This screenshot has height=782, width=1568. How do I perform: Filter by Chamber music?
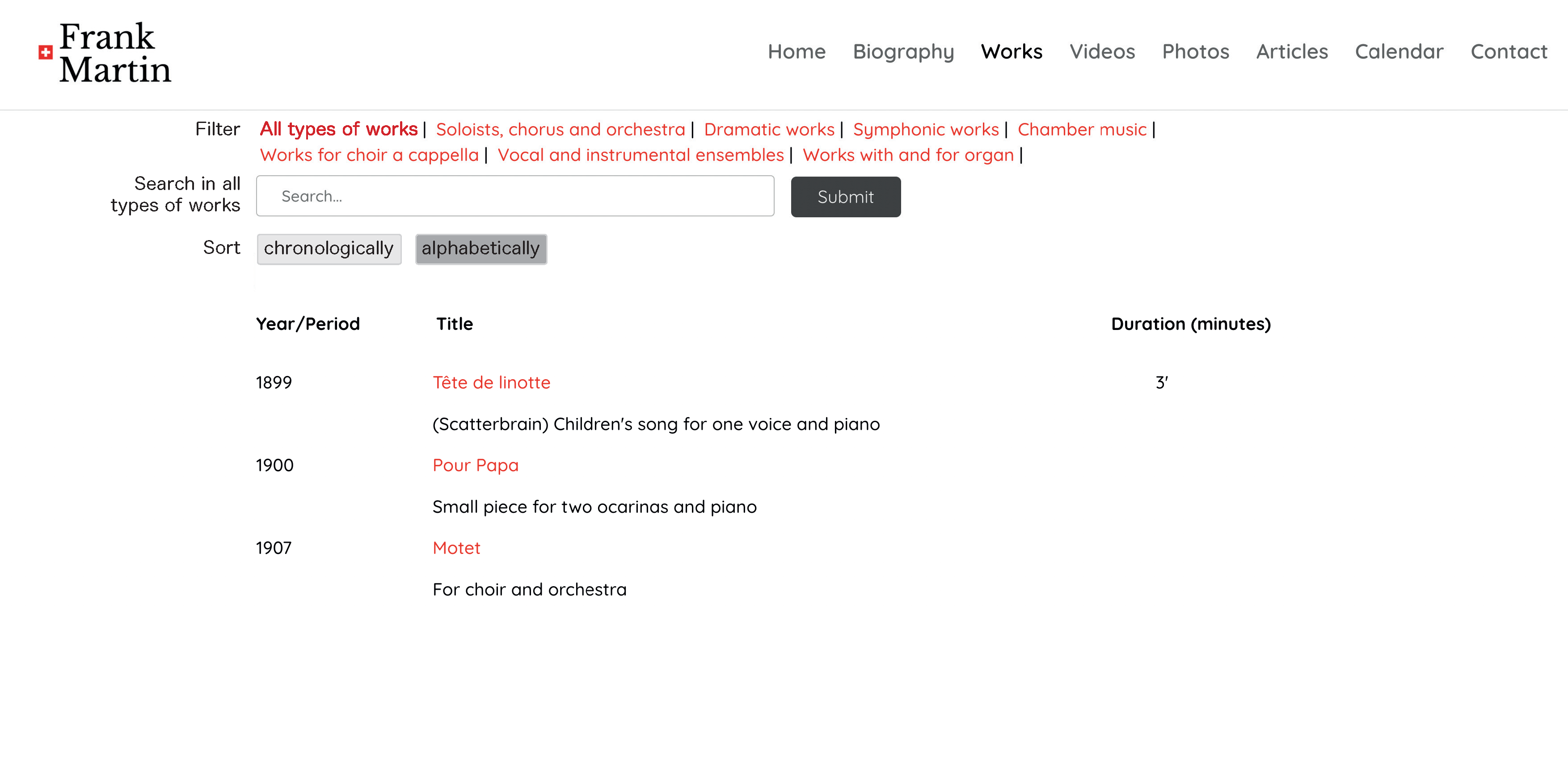pyautogui.click(x=1082, y=130)
